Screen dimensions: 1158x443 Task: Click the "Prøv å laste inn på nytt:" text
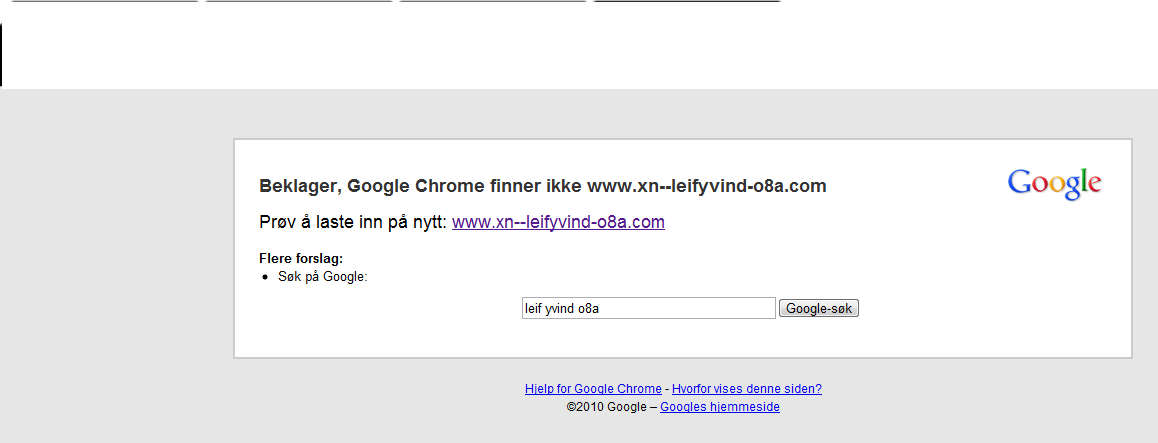pos(353,222)
